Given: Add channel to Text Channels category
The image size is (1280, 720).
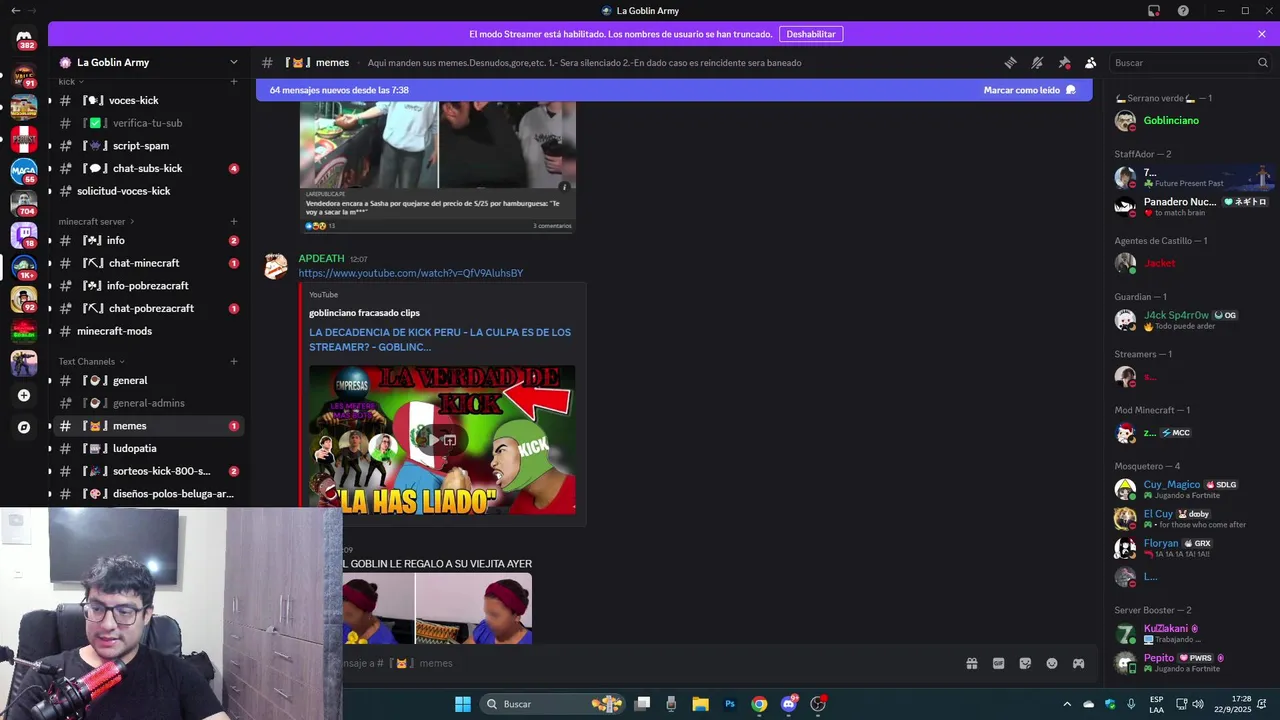Looking at the screenshot, I should (x=234, y=361).
